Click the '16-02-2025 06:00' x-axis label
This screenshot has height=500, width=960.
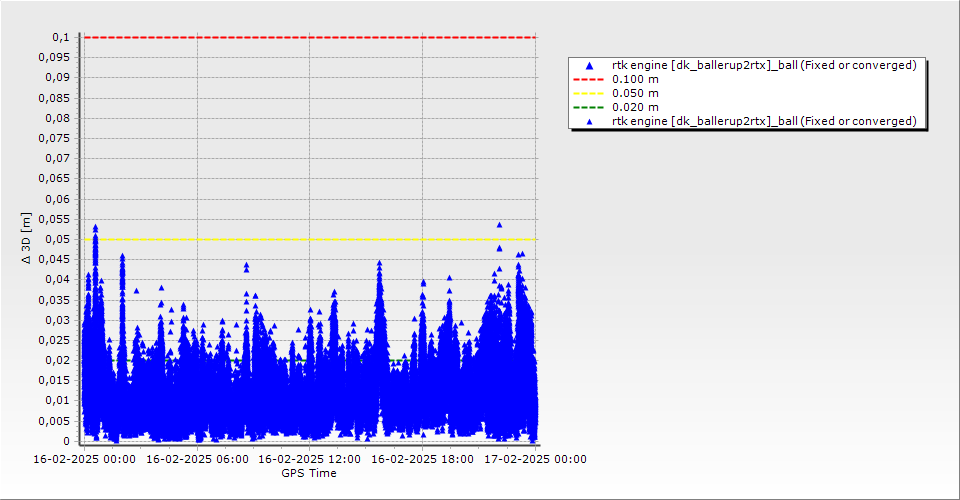(x=197, y=459)
